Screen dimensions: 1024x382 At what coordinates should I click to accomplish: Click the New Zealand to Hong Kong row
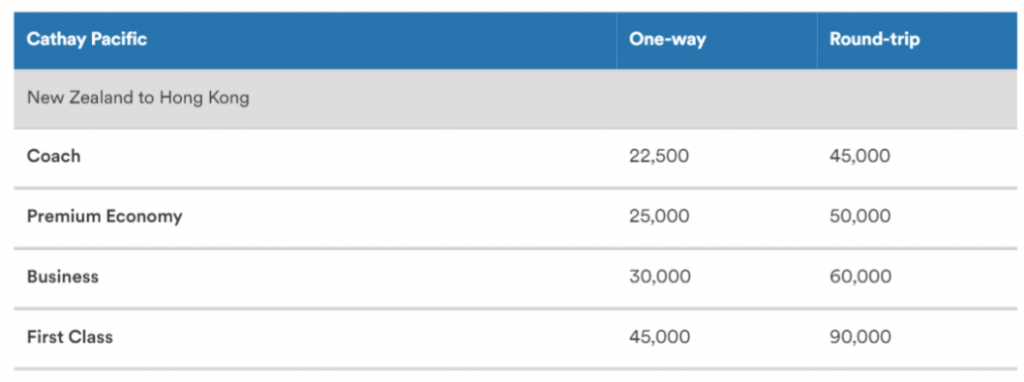point(515,99)
